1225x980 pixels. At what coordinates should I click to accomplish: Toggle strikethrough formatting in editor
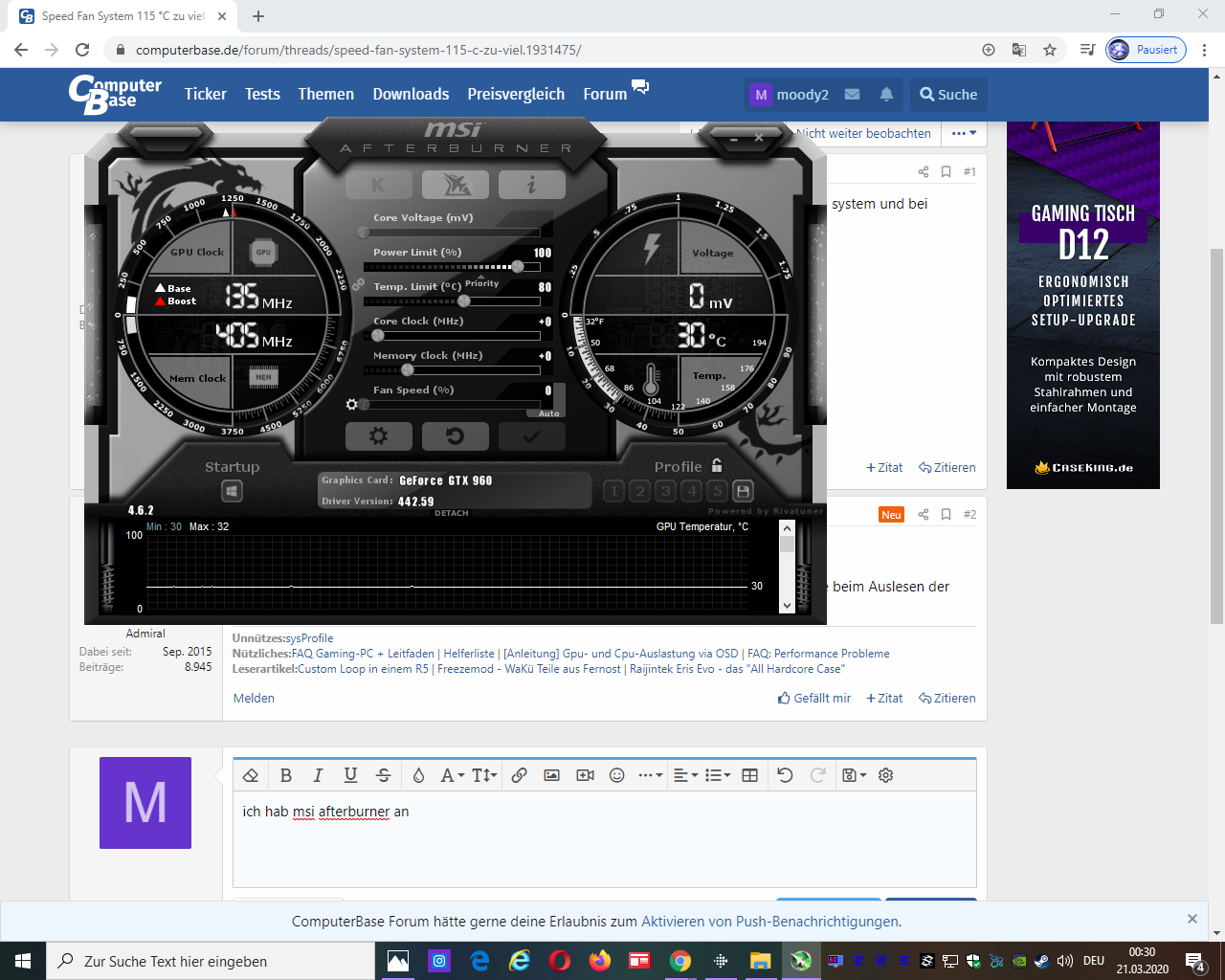click(384, 775)
